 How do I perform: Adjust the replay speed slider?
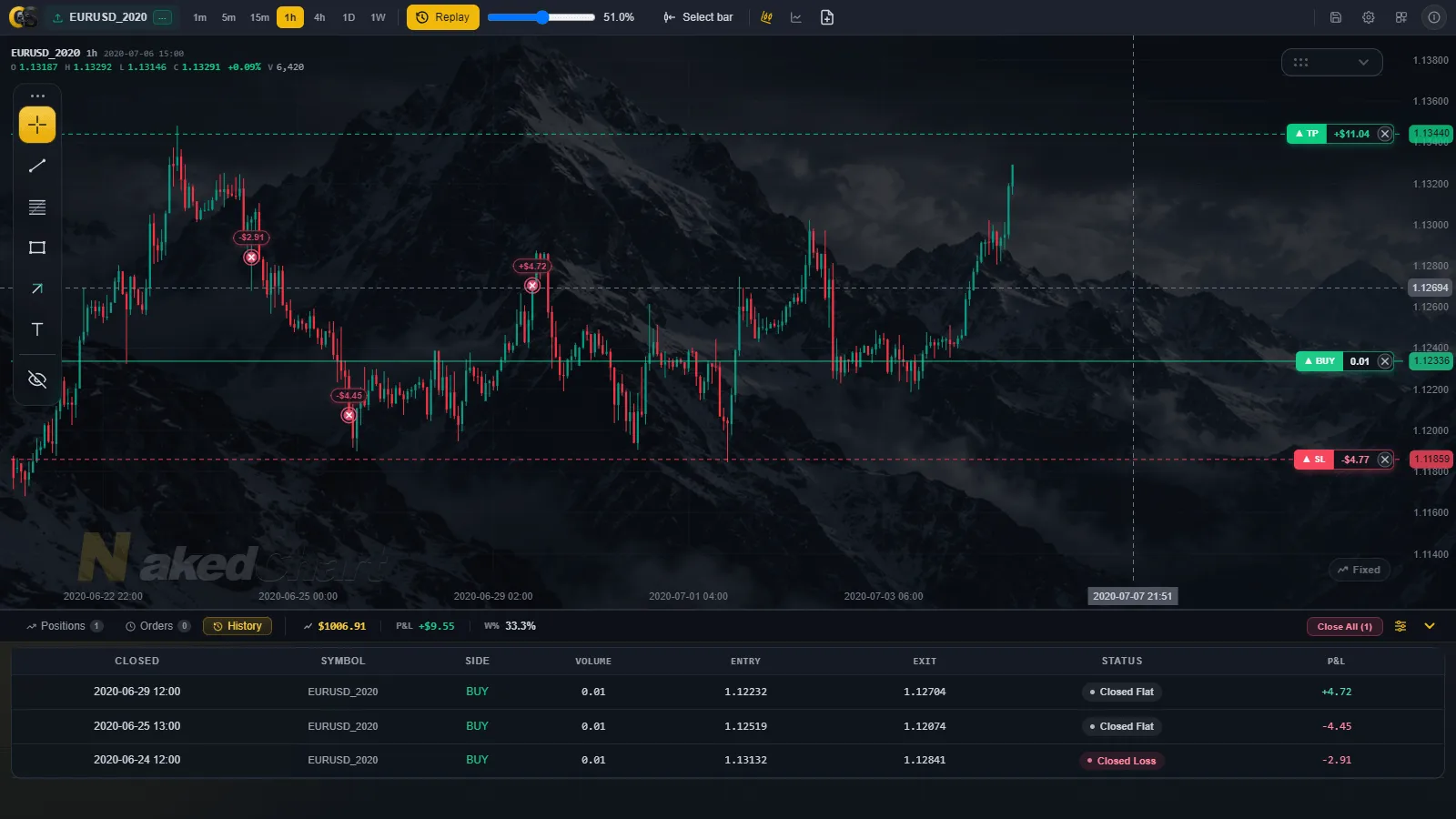541,17
